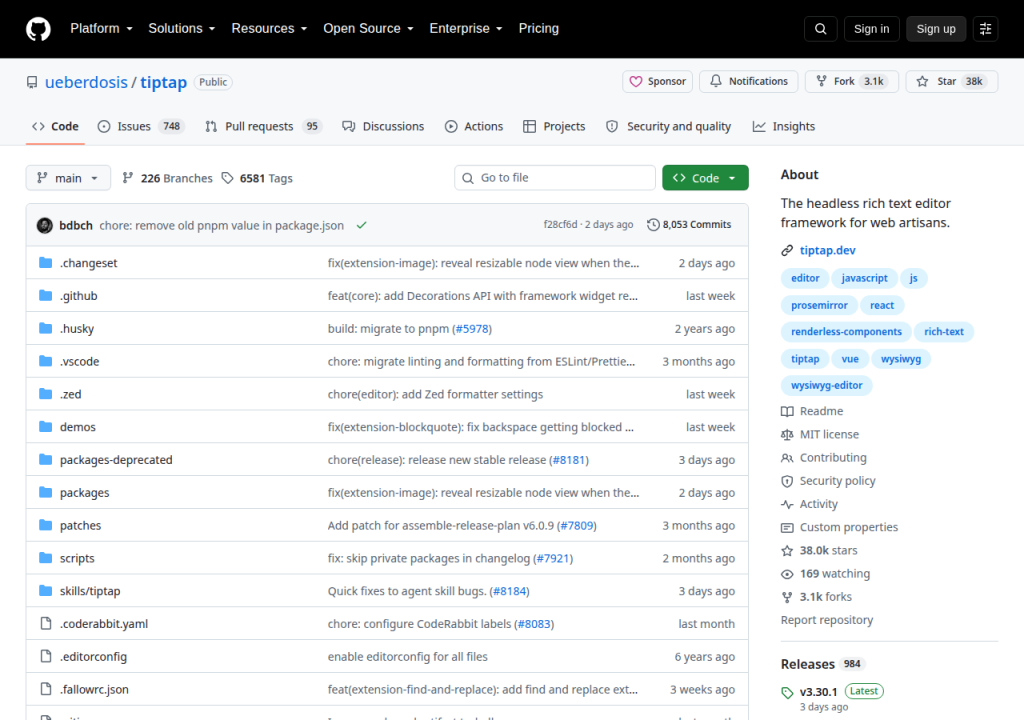Click the .coderabbit.yaml file icon
The height and width of the screenshot is (720, 1024).
[x=46, y=623]
